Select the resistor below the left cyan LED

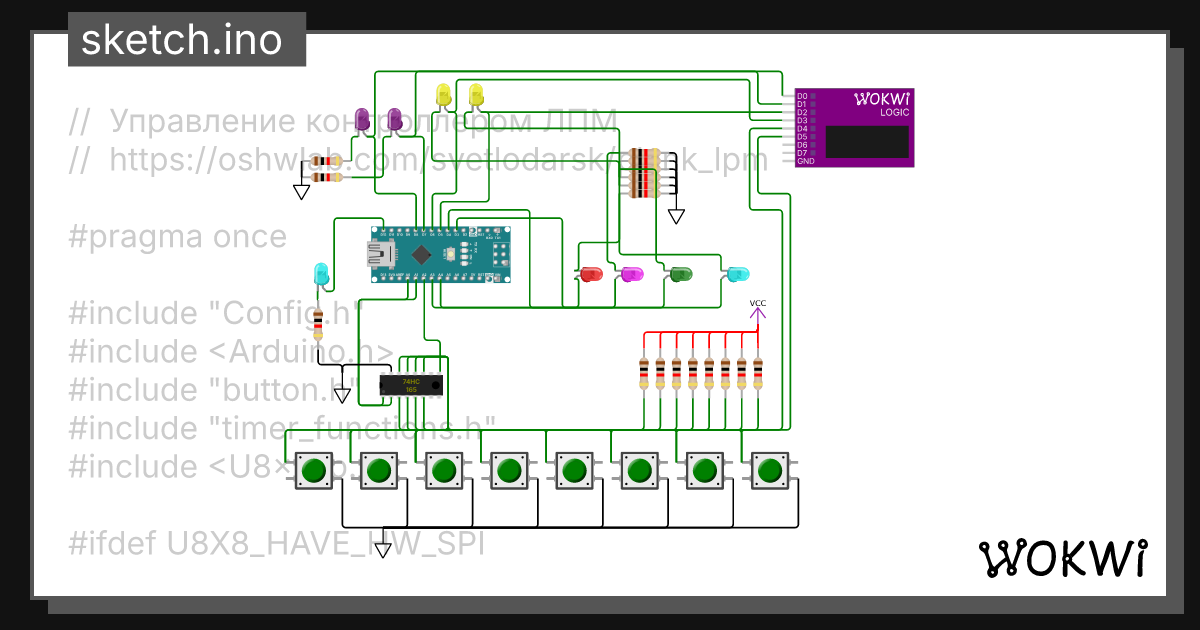[320, 326]
